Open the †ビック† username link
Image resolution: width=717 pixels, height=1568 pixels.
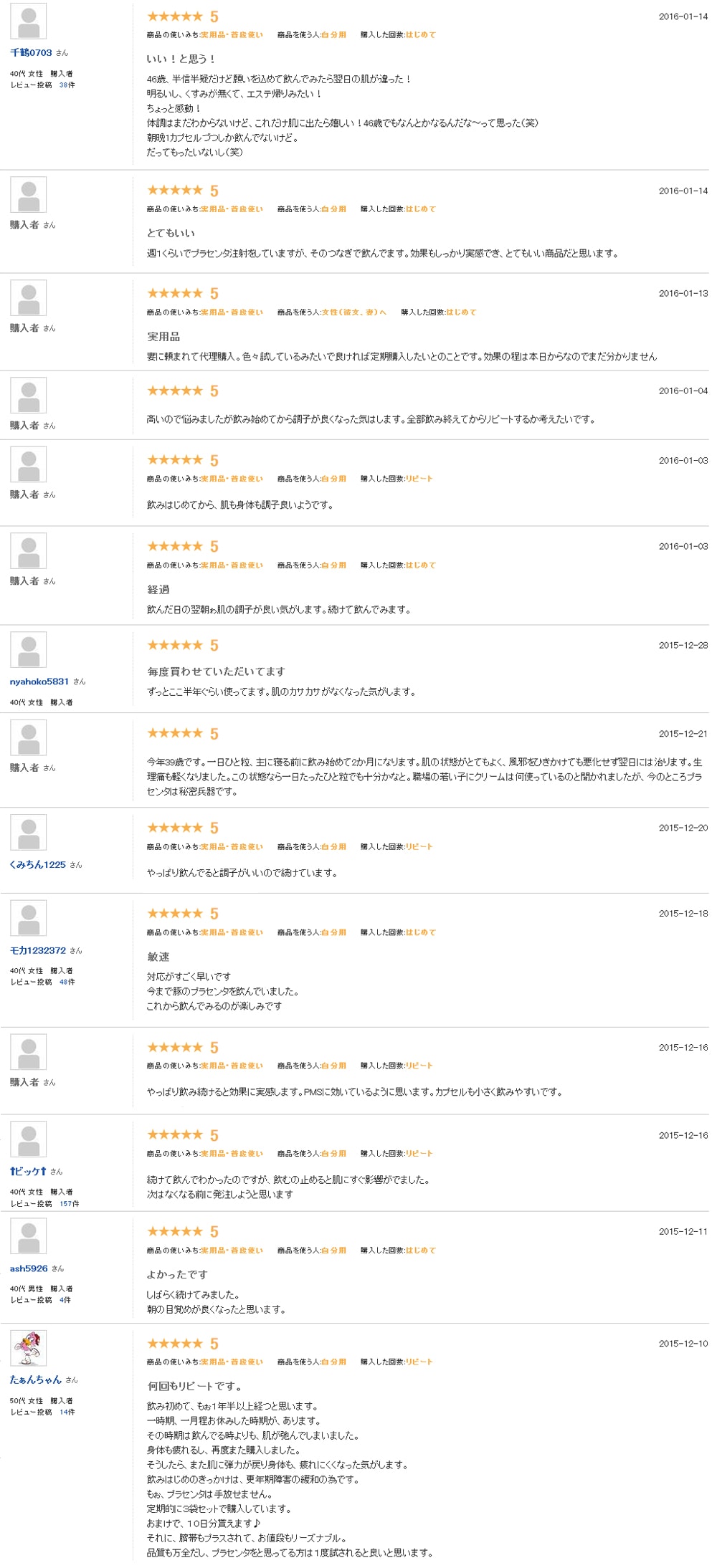click(x=28, y=1172)
